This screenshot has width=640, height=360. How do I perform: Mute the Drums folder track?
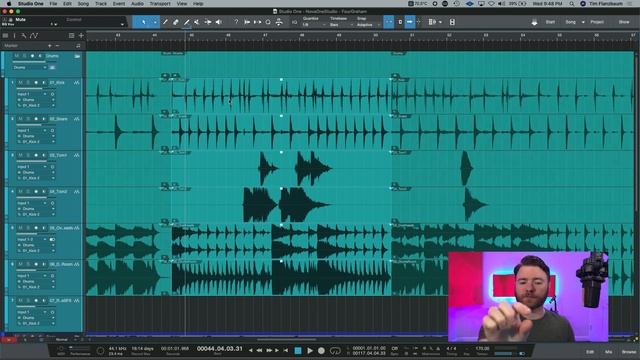pos(17,56)
